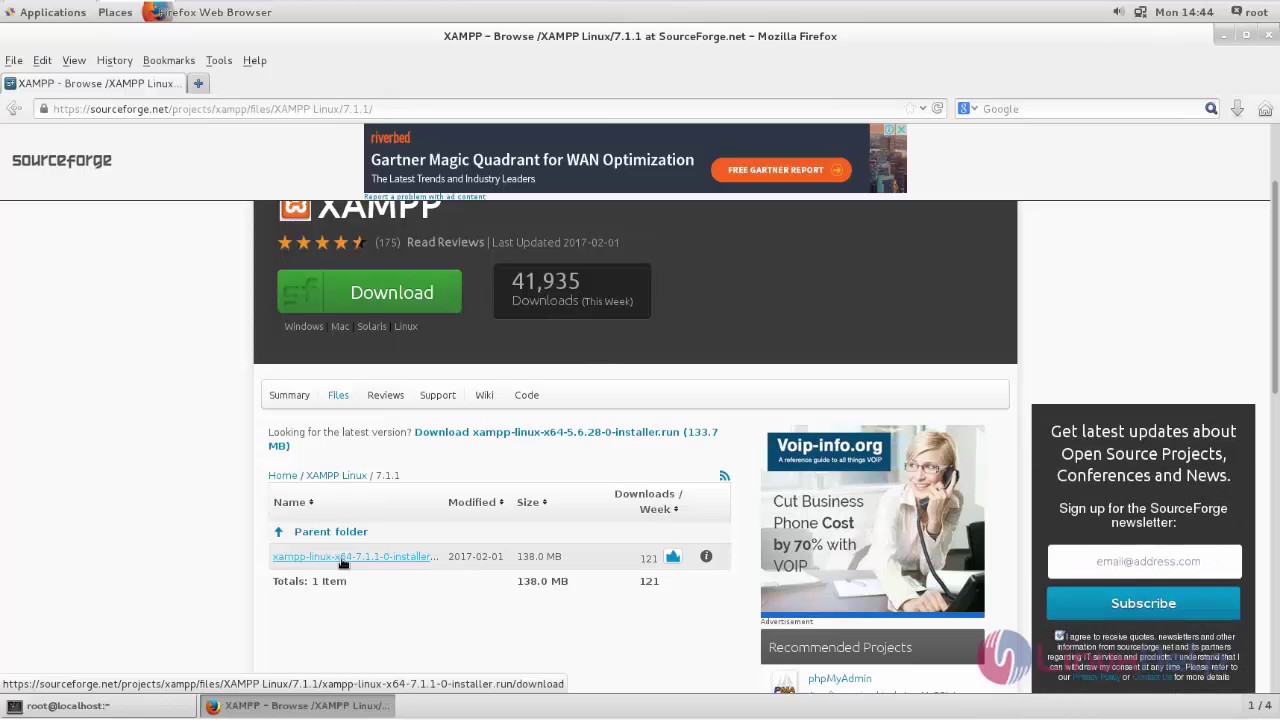
Task: Open the Help menu
Action: click(x=254, y=60)
